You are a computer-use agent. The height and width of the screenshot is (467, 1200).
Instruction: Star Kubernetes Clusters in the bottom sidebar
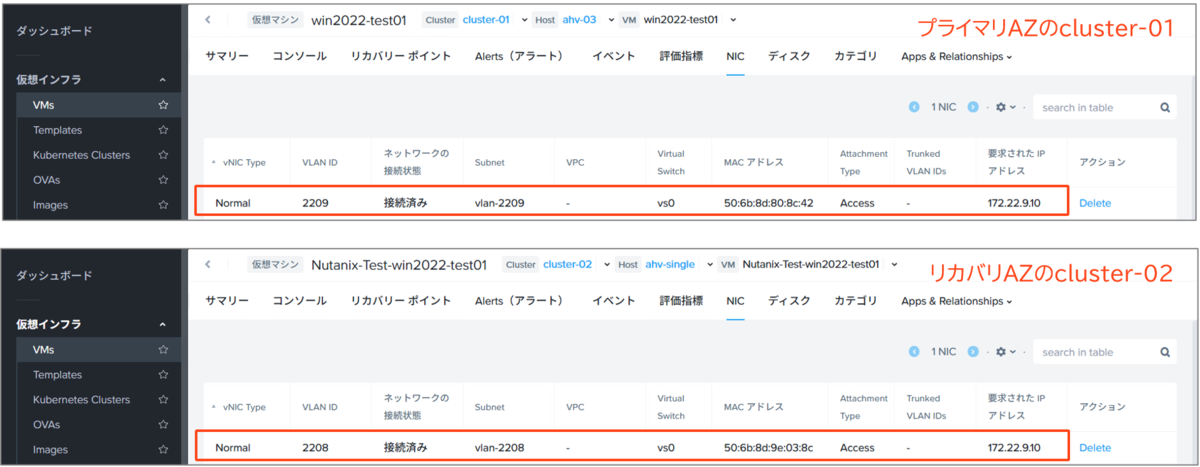tap(163, 400)
